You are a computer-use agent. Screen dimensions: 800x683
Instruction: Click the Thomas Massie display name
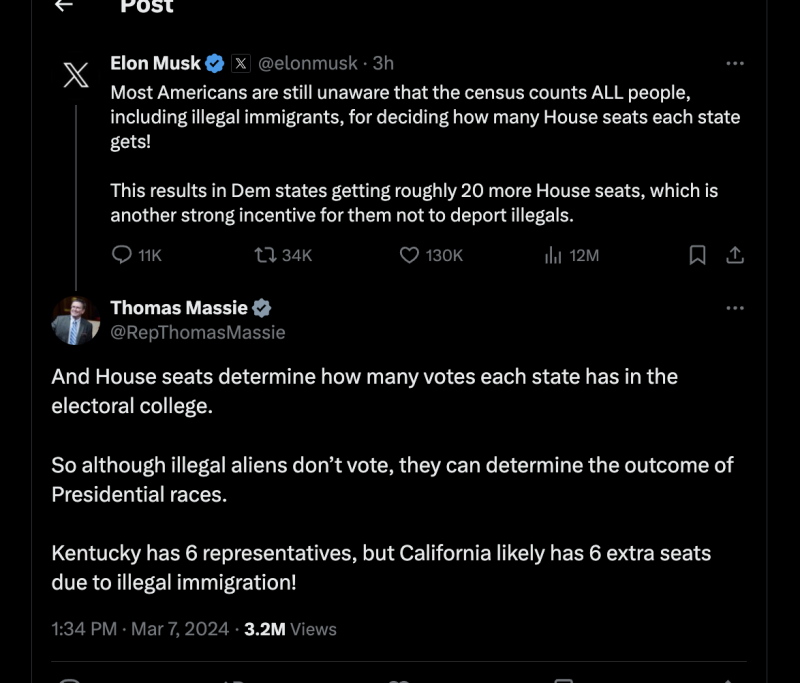(x=179, y=308)
